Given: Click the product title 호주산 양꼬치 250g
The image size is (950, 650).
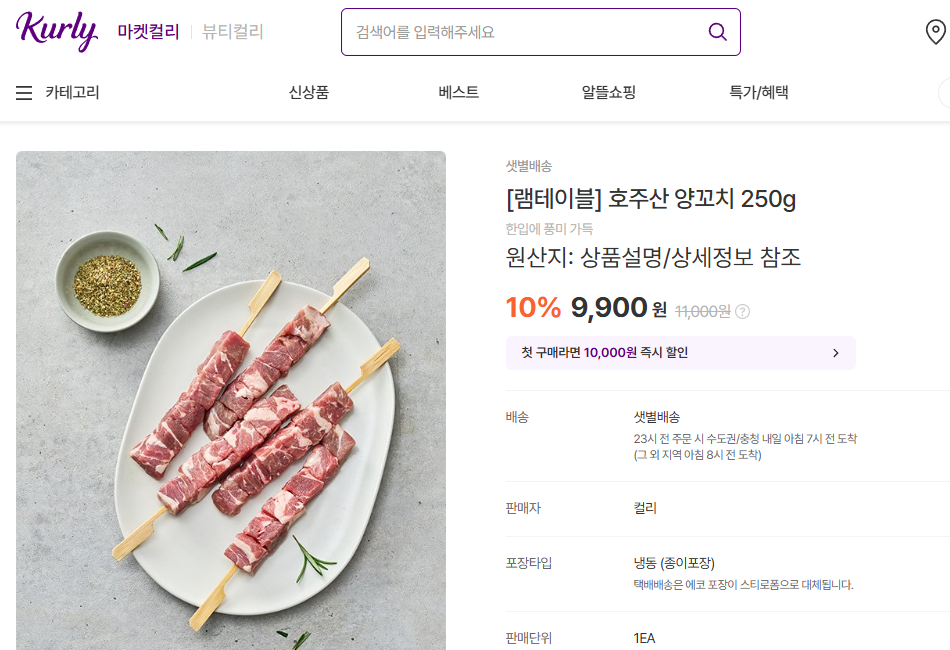Looking at the screenshot, I should pos(651,199).
